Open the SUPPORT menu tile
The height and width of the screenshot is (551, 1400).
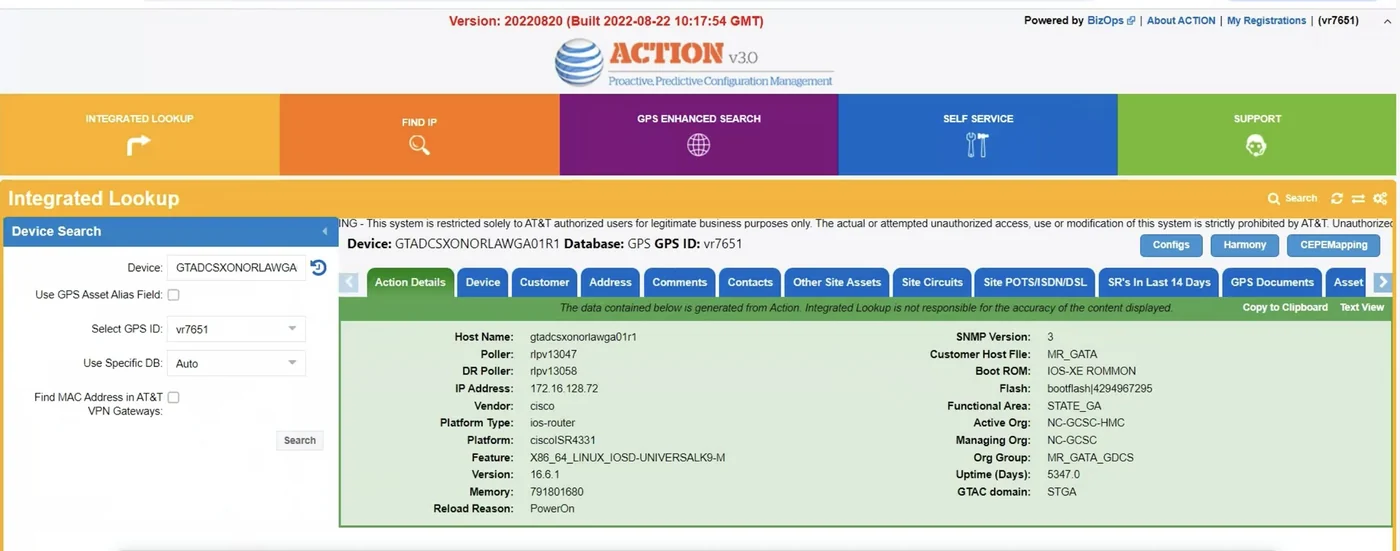[x=1258, y=135]
